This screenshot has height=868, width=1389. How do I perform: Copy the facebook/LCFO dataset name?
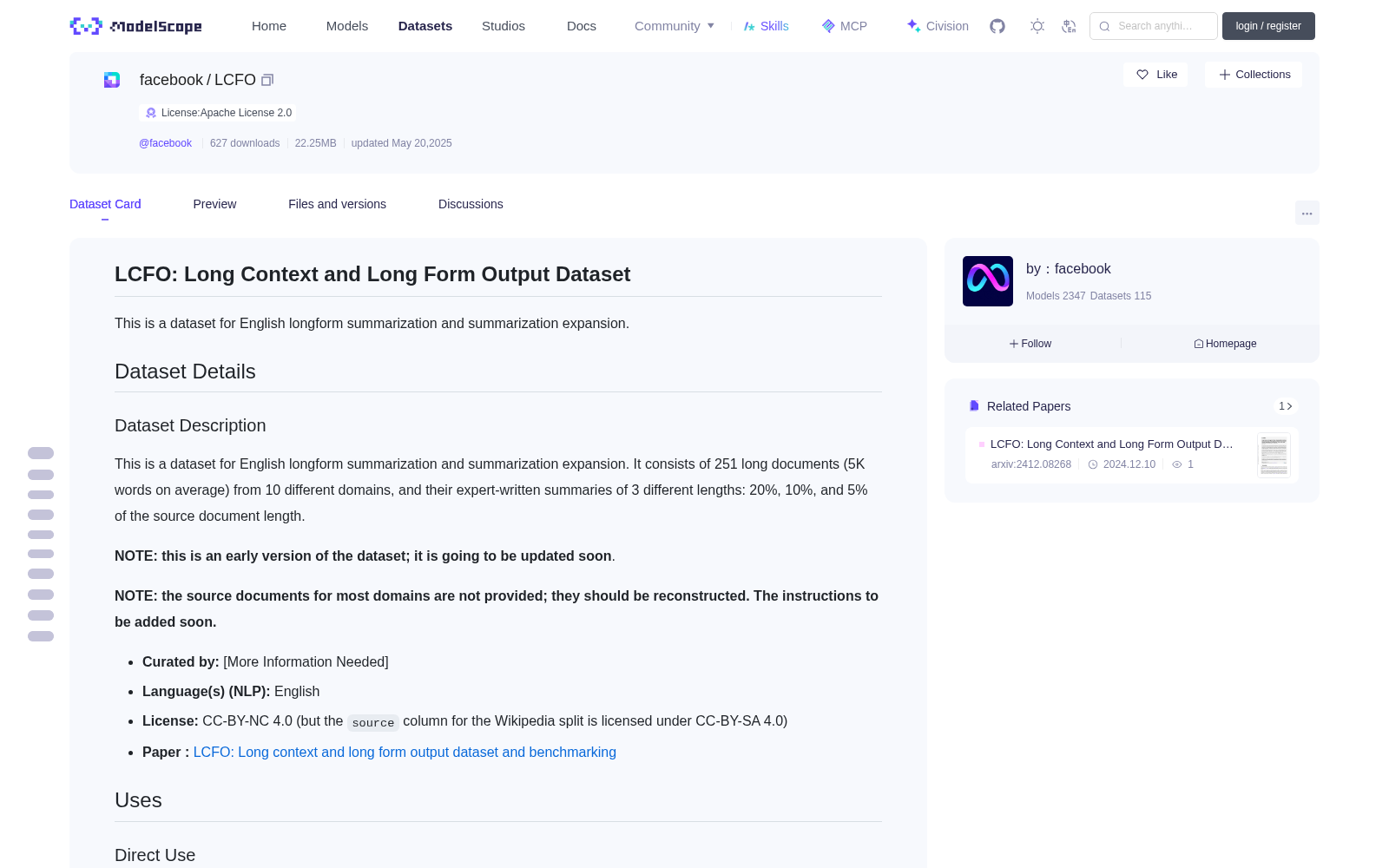pos(267,80)
